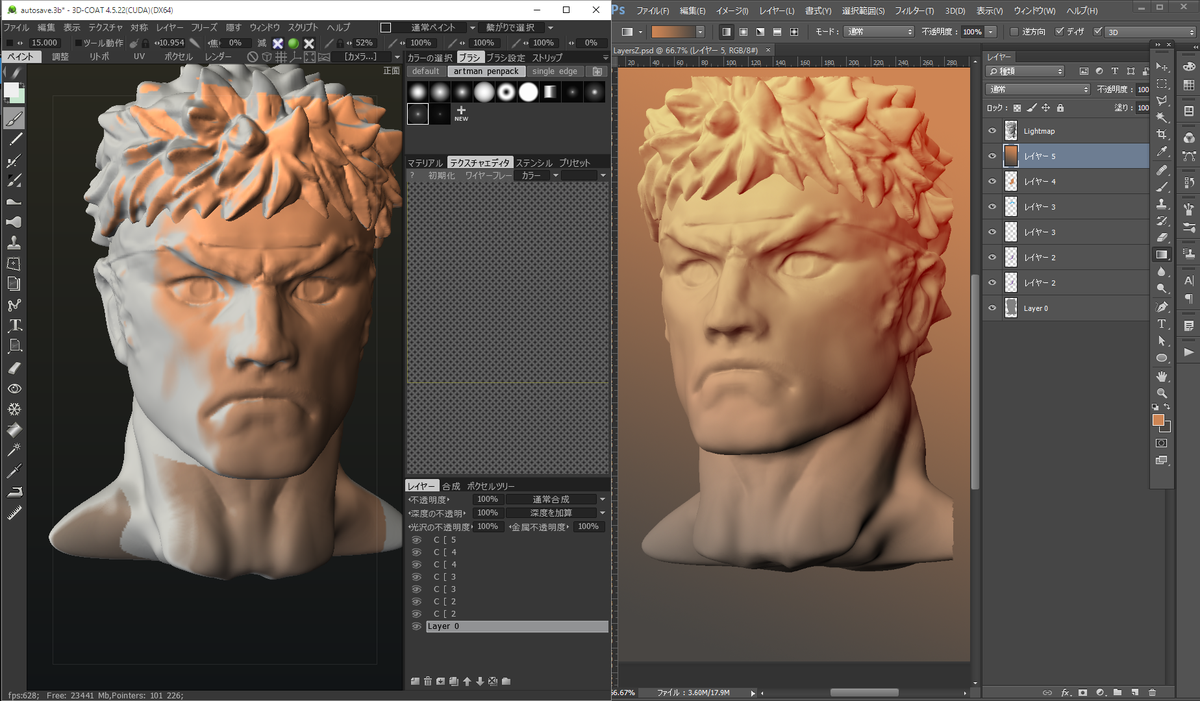Delete layer using 3D-Coat trash icon

(428, 681)
